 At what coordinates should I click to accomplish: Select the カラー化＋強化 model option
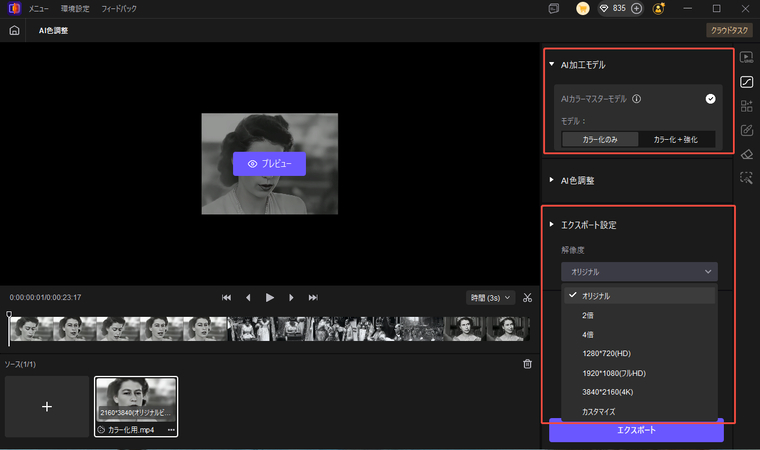click(676, 139)
